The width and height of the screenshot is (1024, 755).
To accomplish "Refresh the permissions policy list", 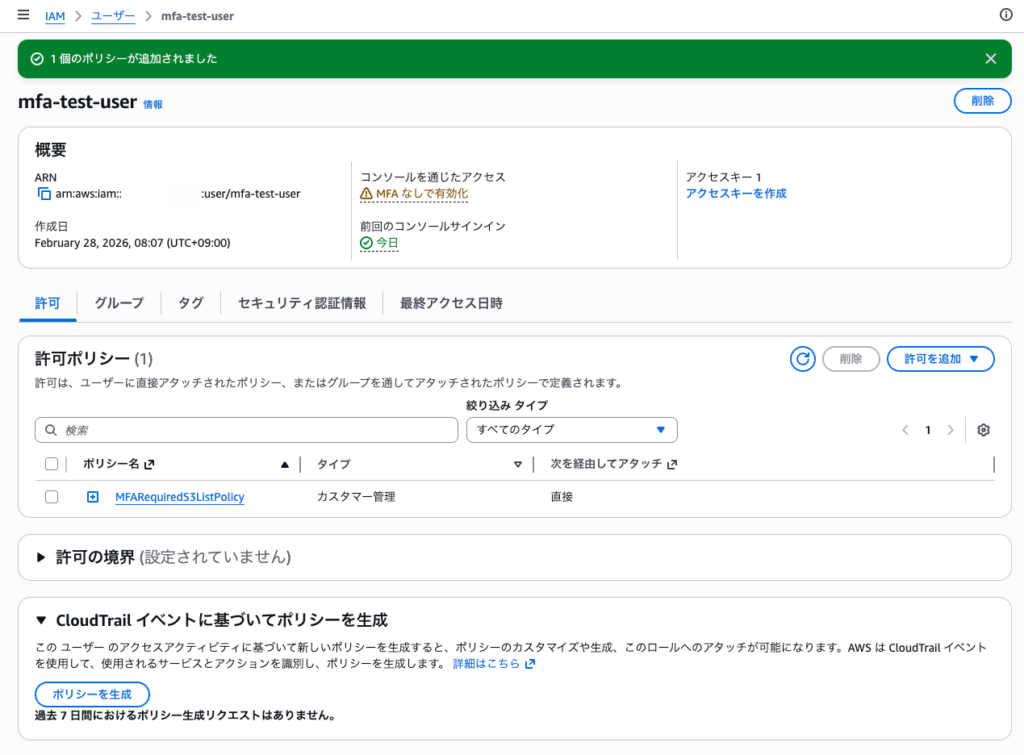I will click(x=802, y=359).
